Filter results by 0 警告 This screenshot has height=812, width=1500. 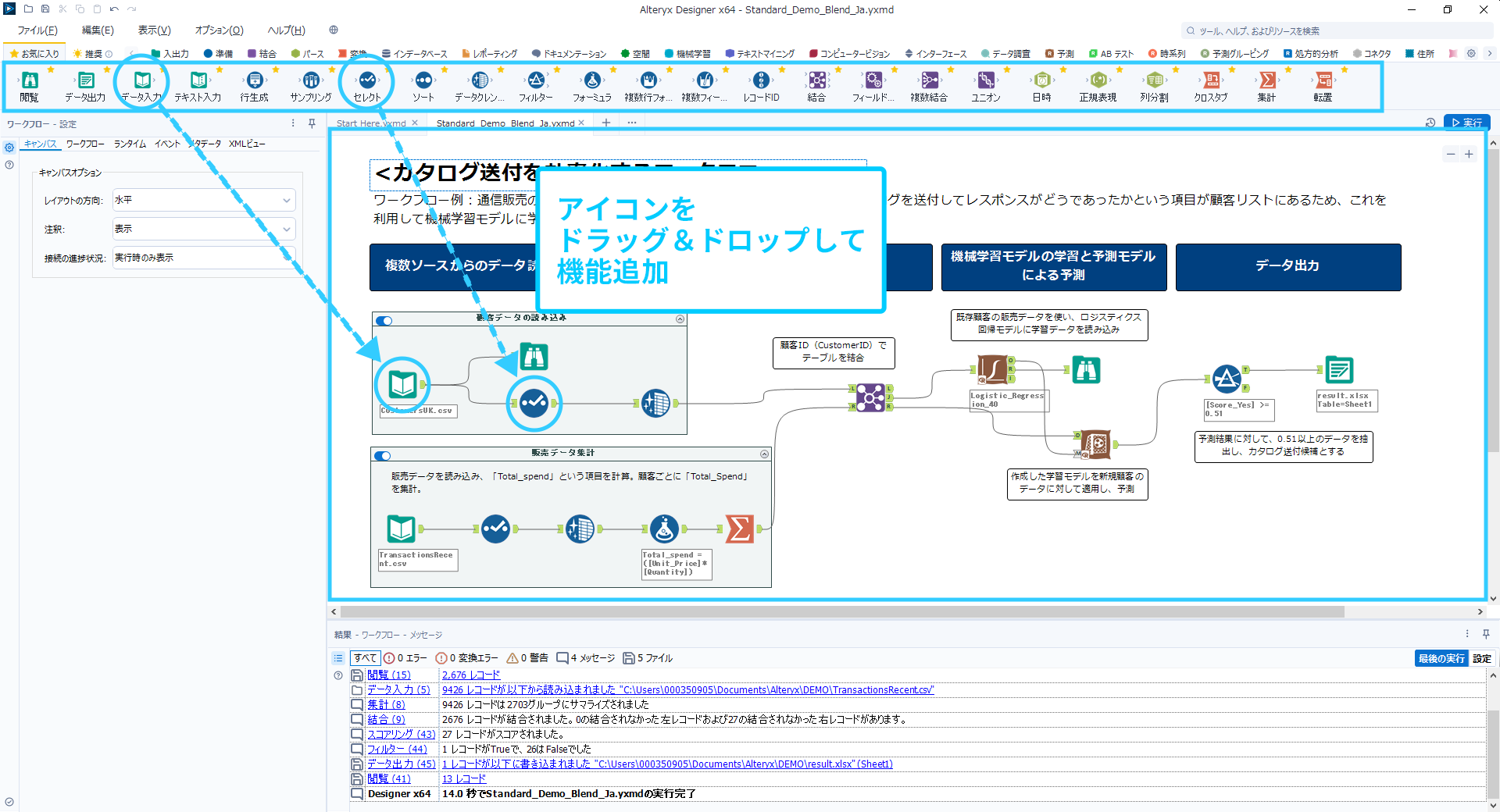click(x=527, y=658)
